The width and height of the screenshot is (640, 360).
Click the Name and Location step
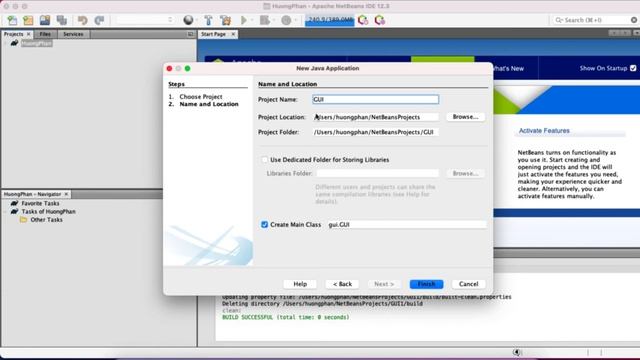click(x=209, y=104)
